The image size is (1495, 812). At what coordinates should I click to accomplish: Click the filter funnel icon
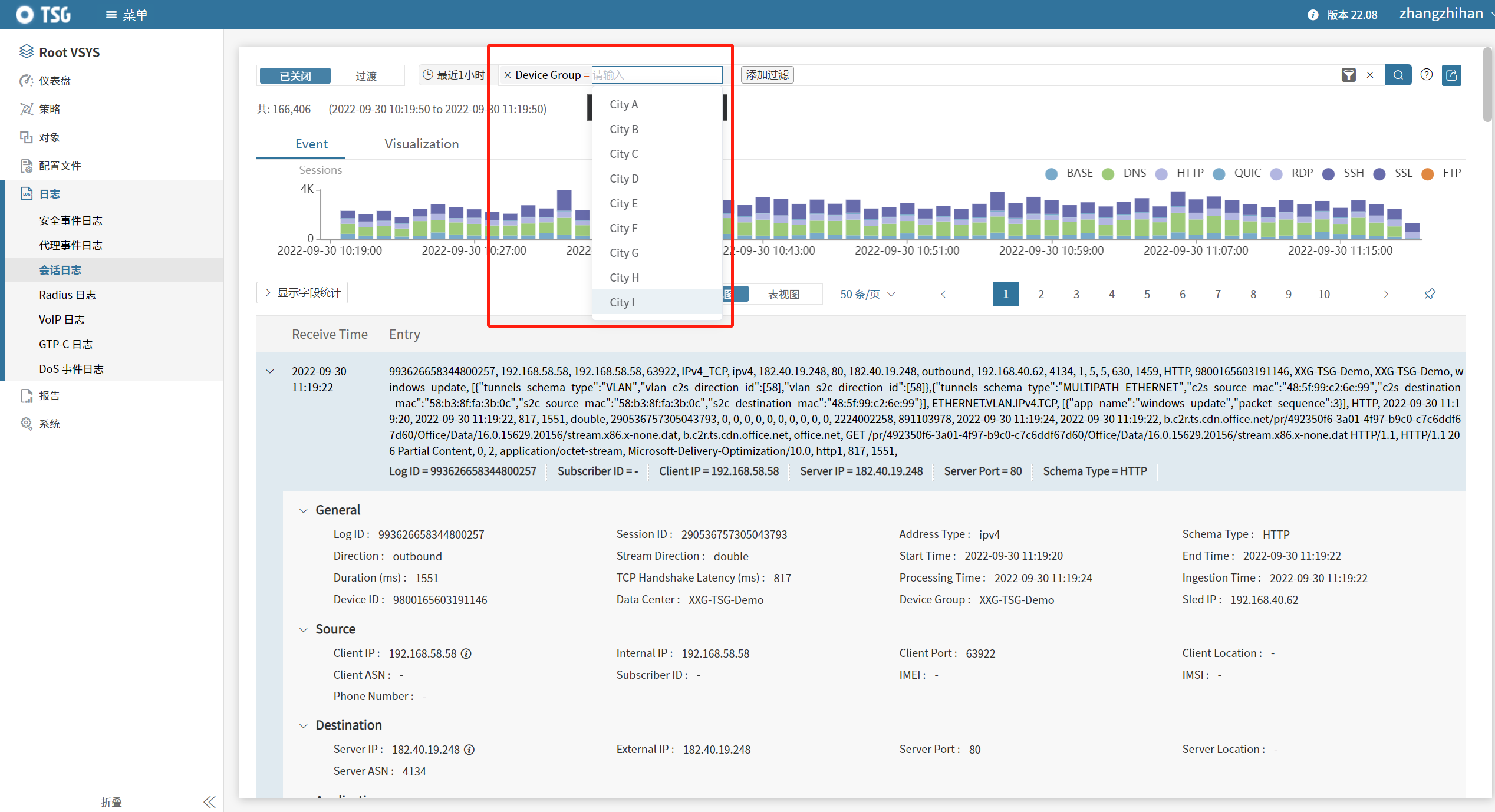(x=1348, y=75)
